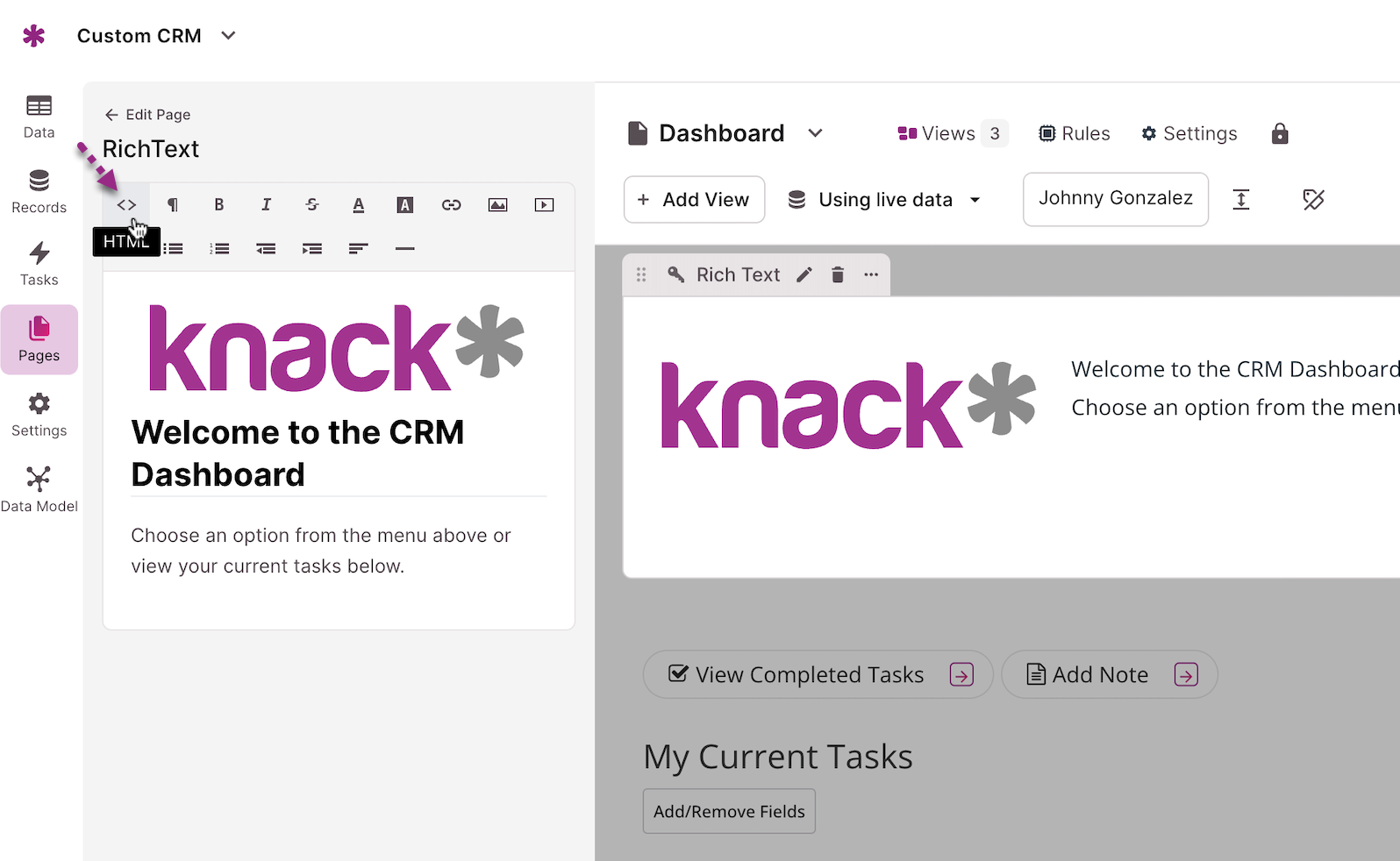
Task: Open the Using live data dropdown
Action: [x=884, y=200]
